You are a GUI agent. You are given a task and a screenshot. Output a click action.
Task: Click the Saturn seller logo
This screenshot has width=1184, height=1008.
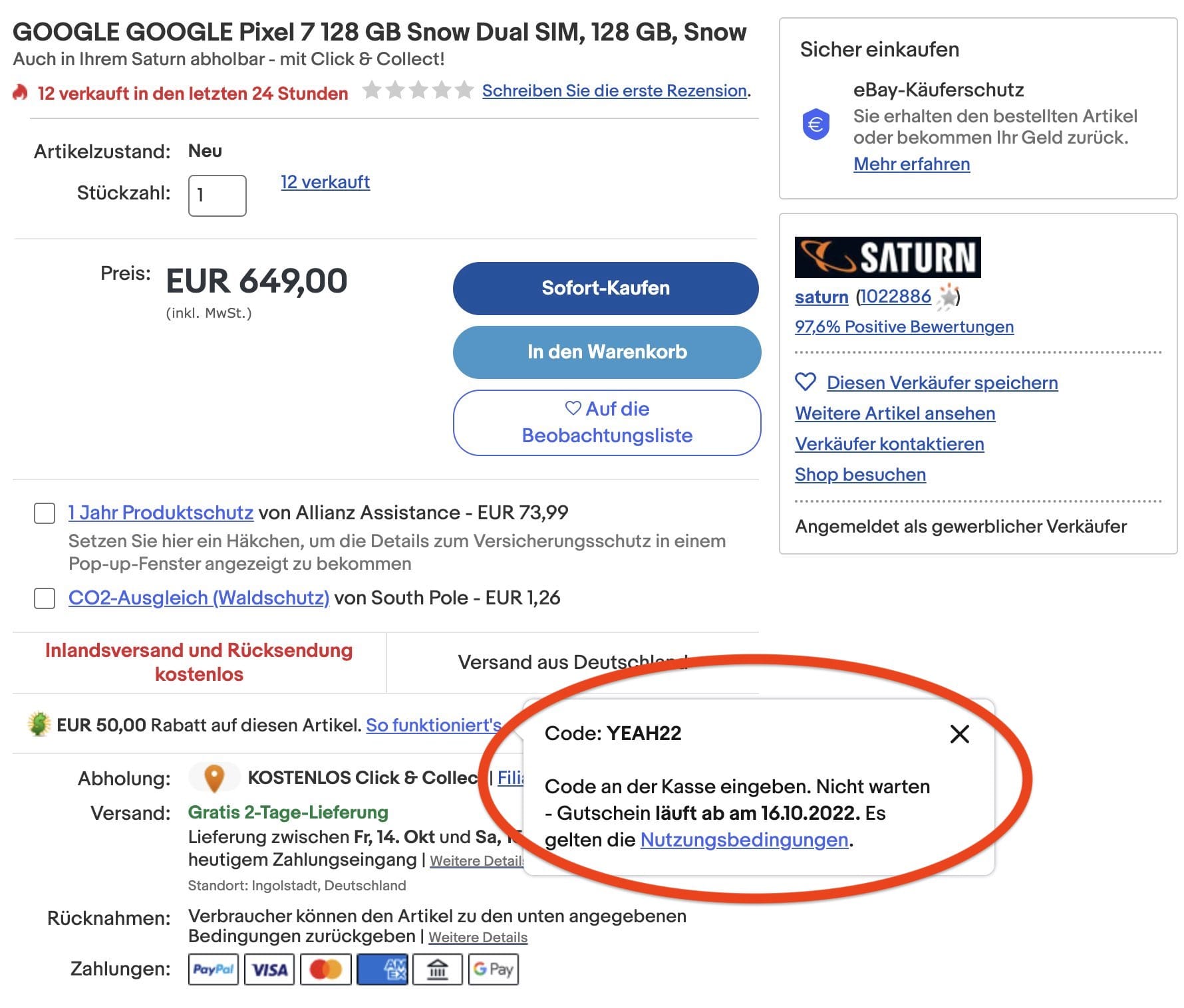click(x=887, y=257)
